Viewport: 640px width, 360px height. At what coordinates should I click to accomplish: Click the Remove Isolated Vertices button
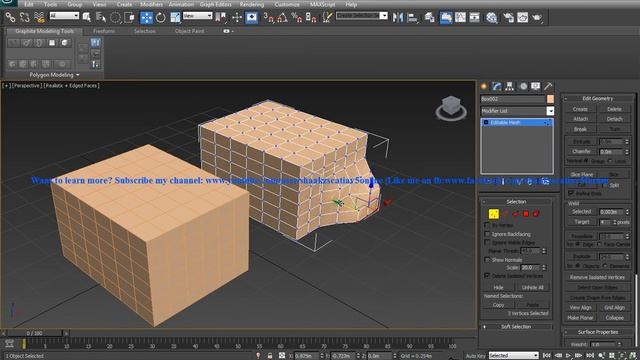pos(597,277)
